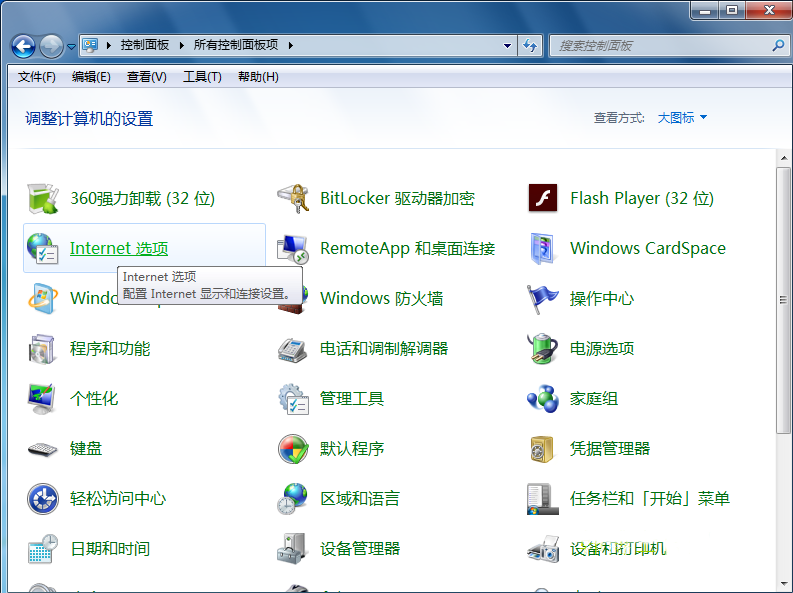Click the back navigation button
The image size is (793, 593).
23,45
